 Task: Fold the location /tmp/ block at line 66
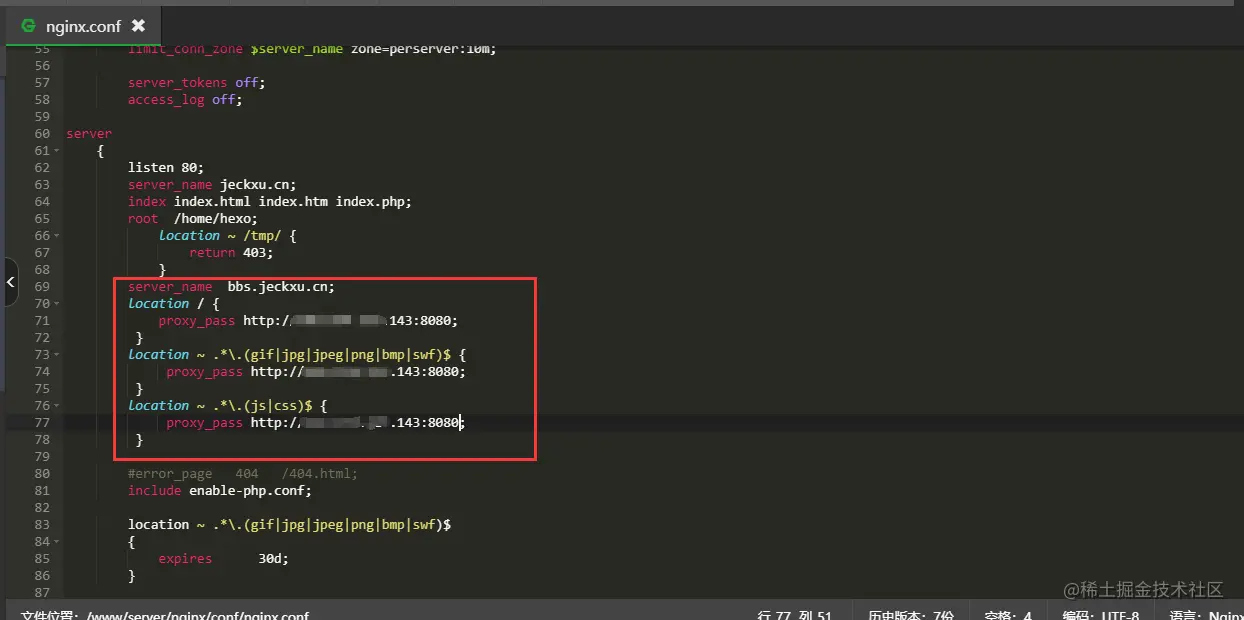56,236
